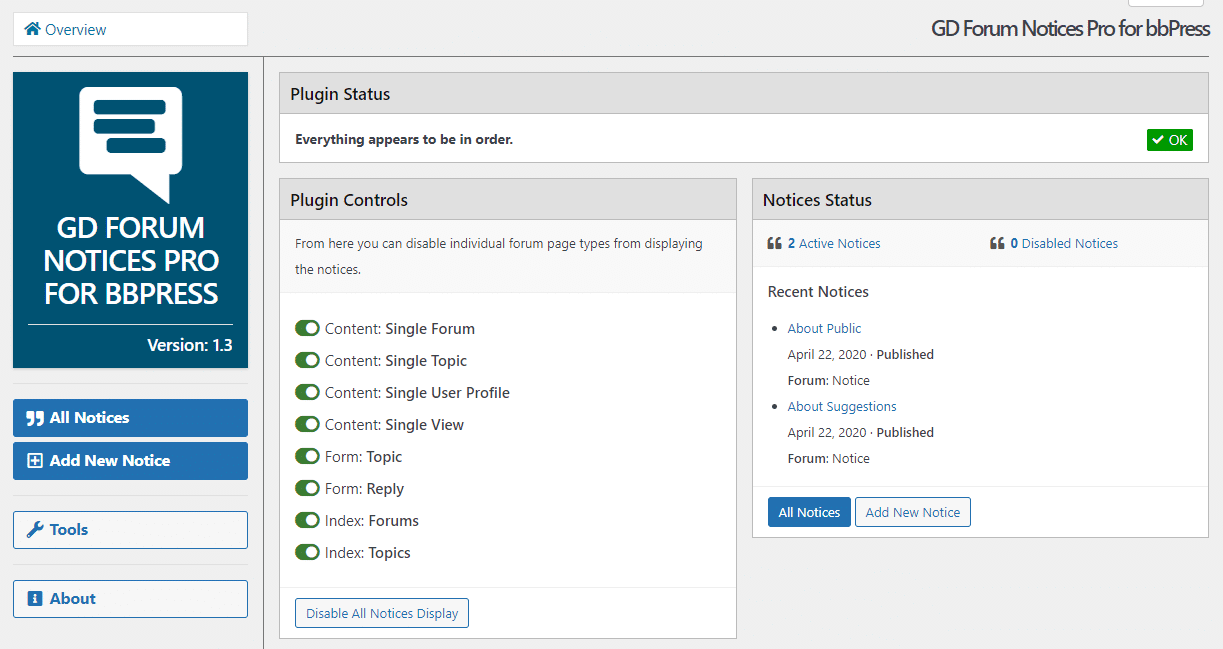
Task: Open the Overview tab
Action: pyautogui.click(x=130, y=29)
